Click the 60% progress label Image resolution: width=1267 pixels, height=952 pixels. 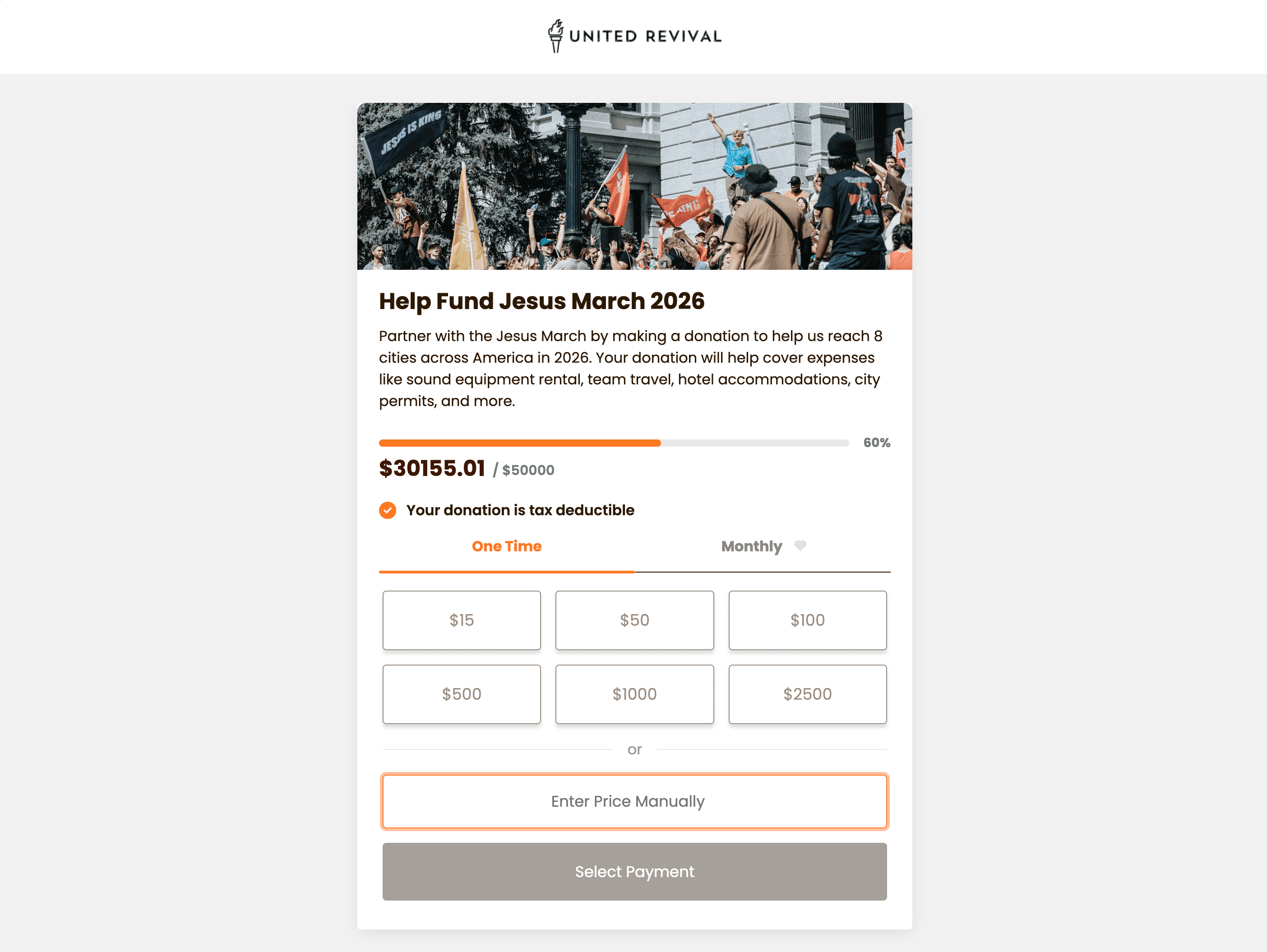[x=876, y=442]
